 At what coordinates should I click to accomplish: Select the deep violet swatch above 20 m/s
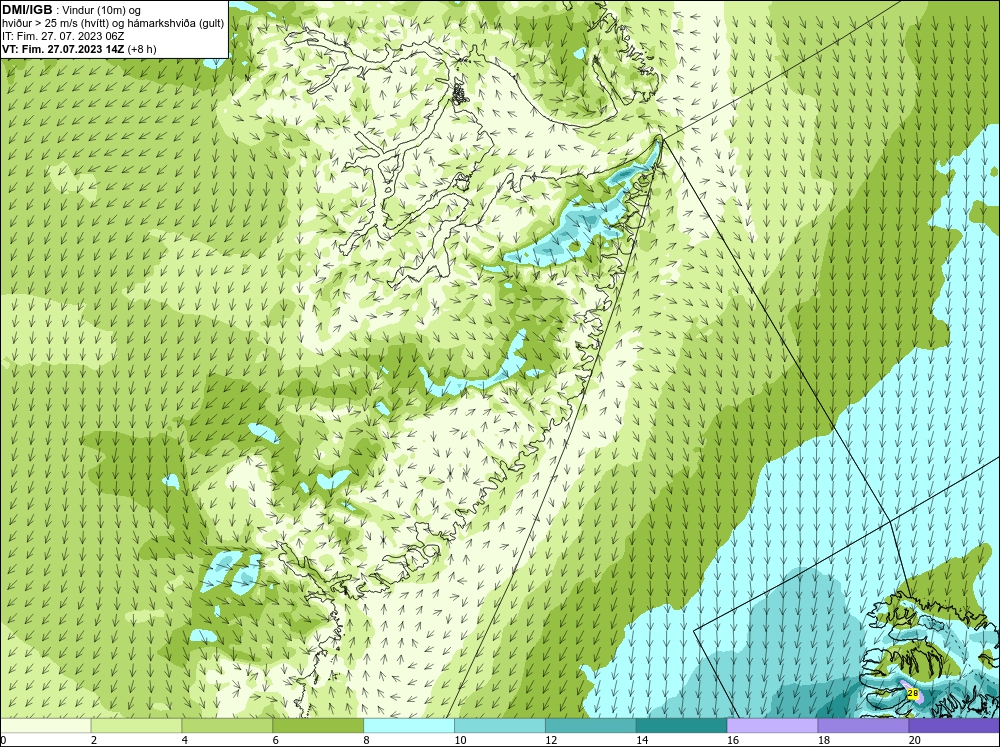[954, 726]
